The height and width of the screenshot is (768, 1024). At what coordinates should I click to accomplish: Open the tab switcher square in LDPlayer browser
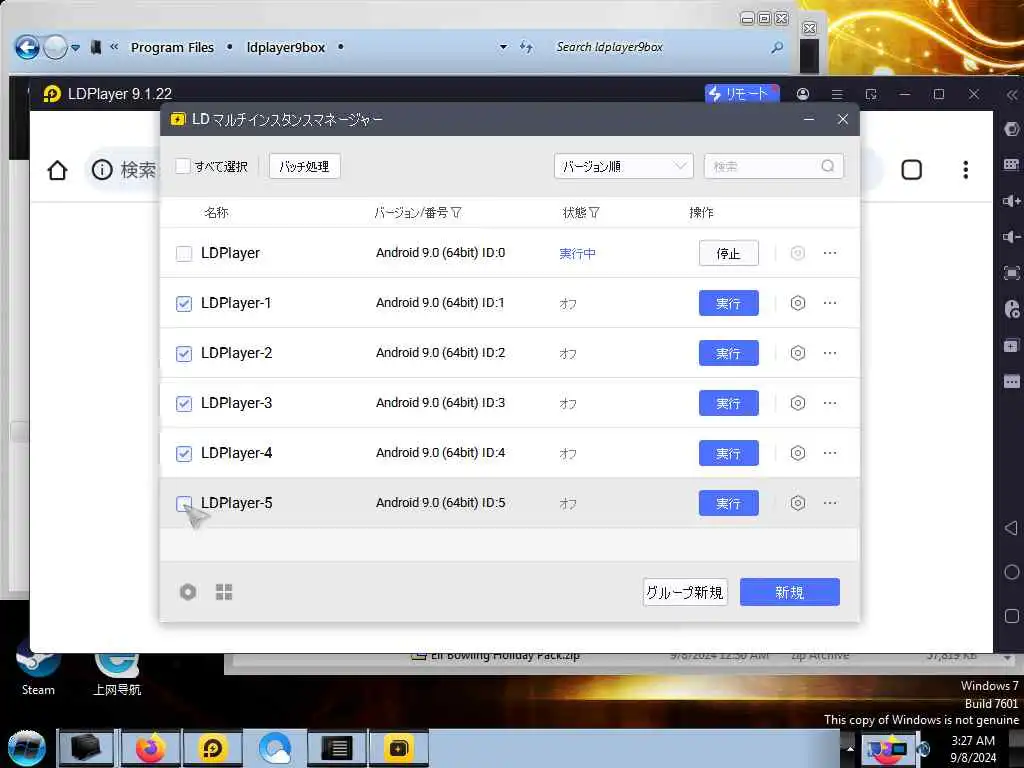point(912,170)
